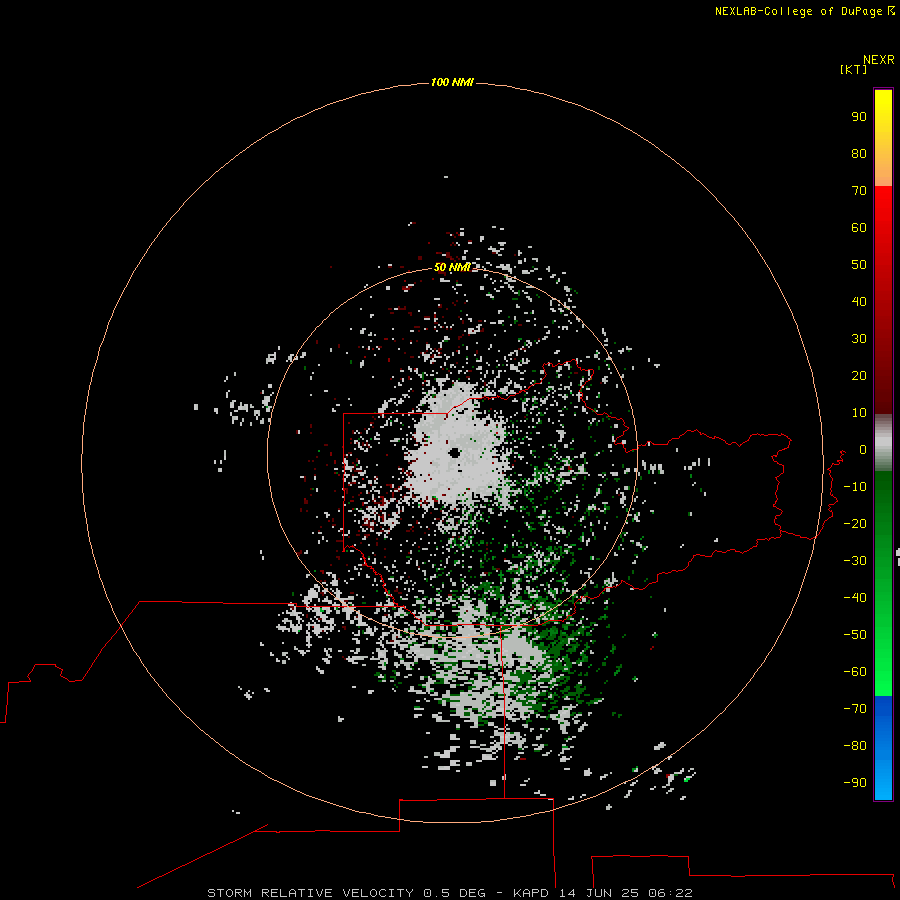
Task: Click the 30 value on velocity scale
Action: [x=859, y=339]
